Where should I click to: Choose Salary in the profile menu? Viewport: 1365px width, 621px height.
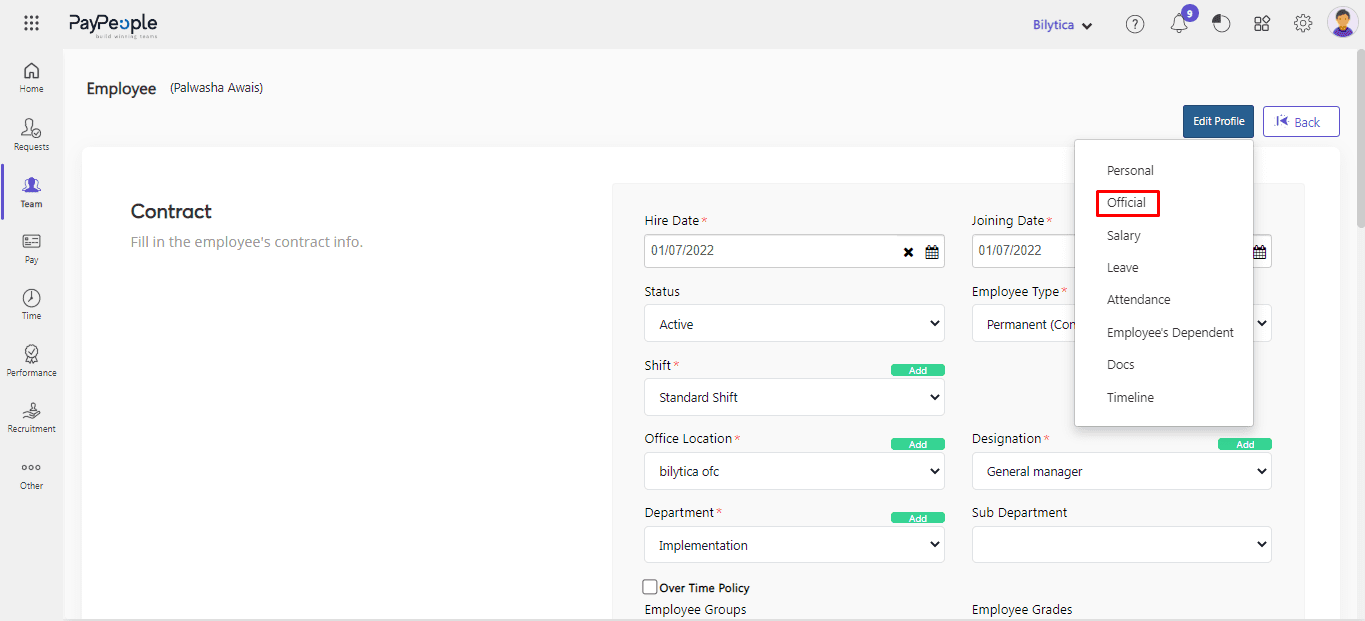coord(1123,236)
